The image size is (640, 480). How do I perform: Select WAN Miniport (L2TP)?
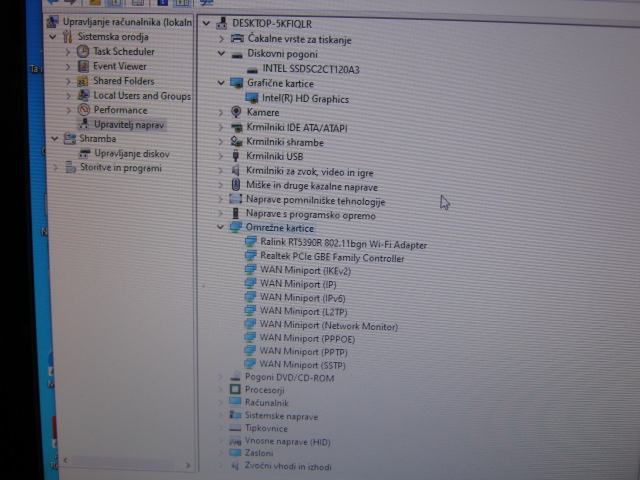303,311
